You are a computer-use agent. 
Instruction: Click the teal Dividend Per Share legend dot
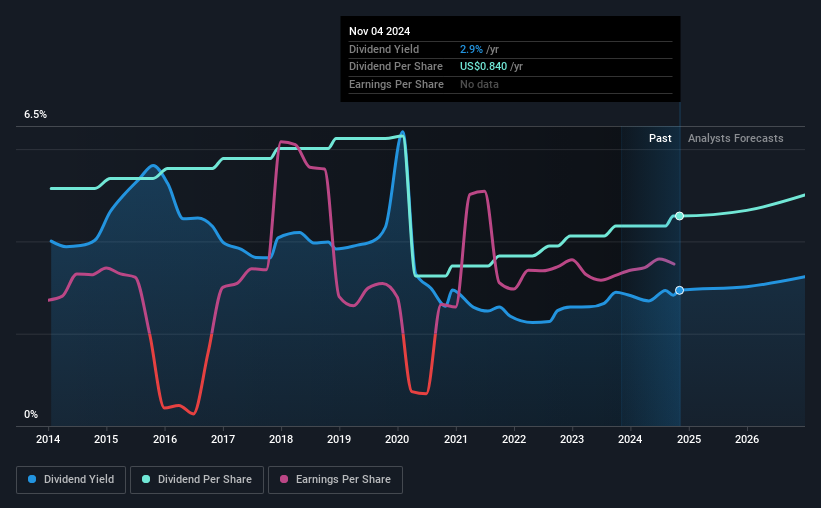point(146,479)
